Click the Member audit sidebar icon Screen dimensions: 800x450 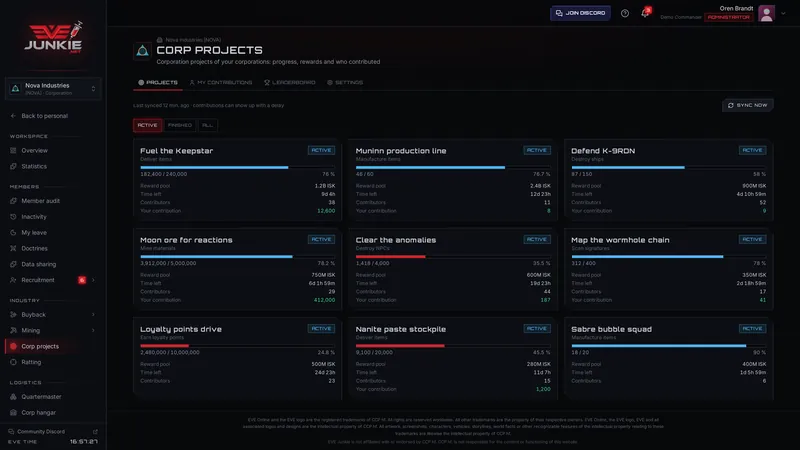click(13, 201)
